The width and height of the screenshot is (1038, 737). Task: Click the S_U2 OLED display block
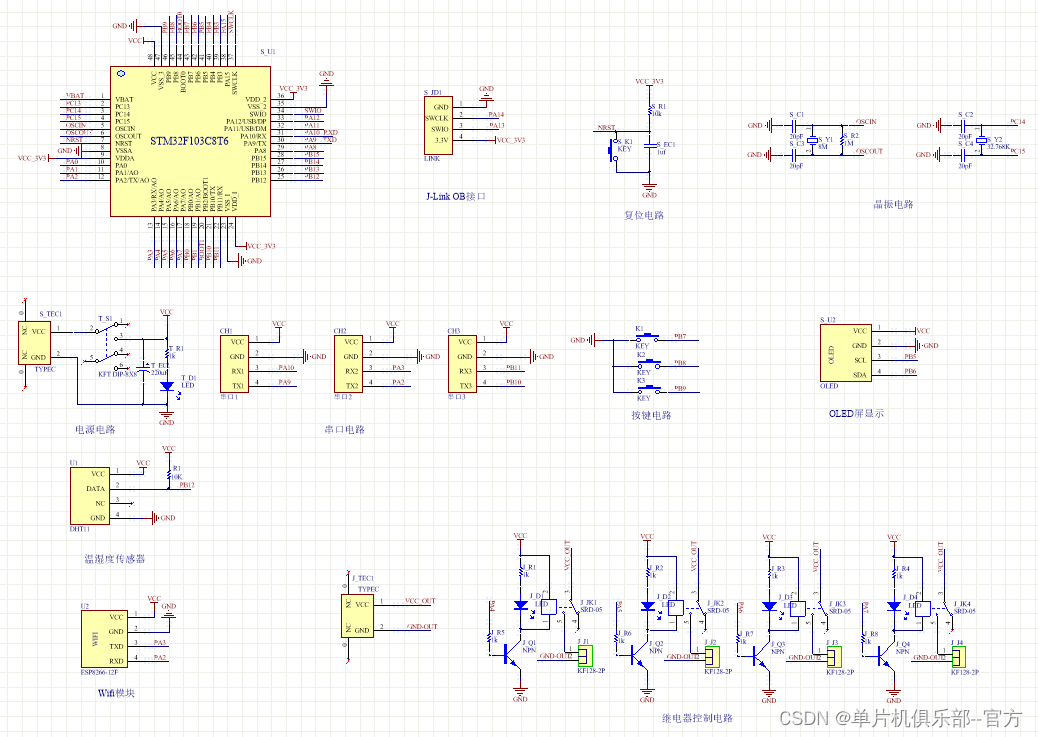pos(845,352)
